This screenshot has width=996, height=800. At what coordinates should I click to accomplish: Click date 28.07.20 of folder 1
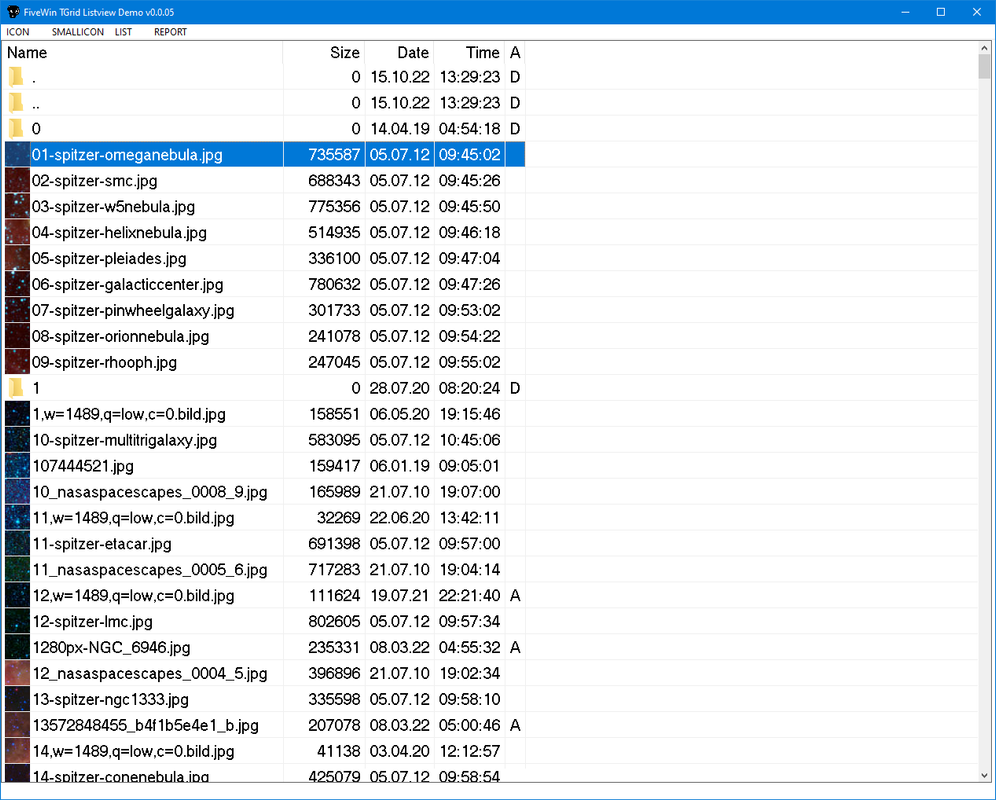(400, 388)
